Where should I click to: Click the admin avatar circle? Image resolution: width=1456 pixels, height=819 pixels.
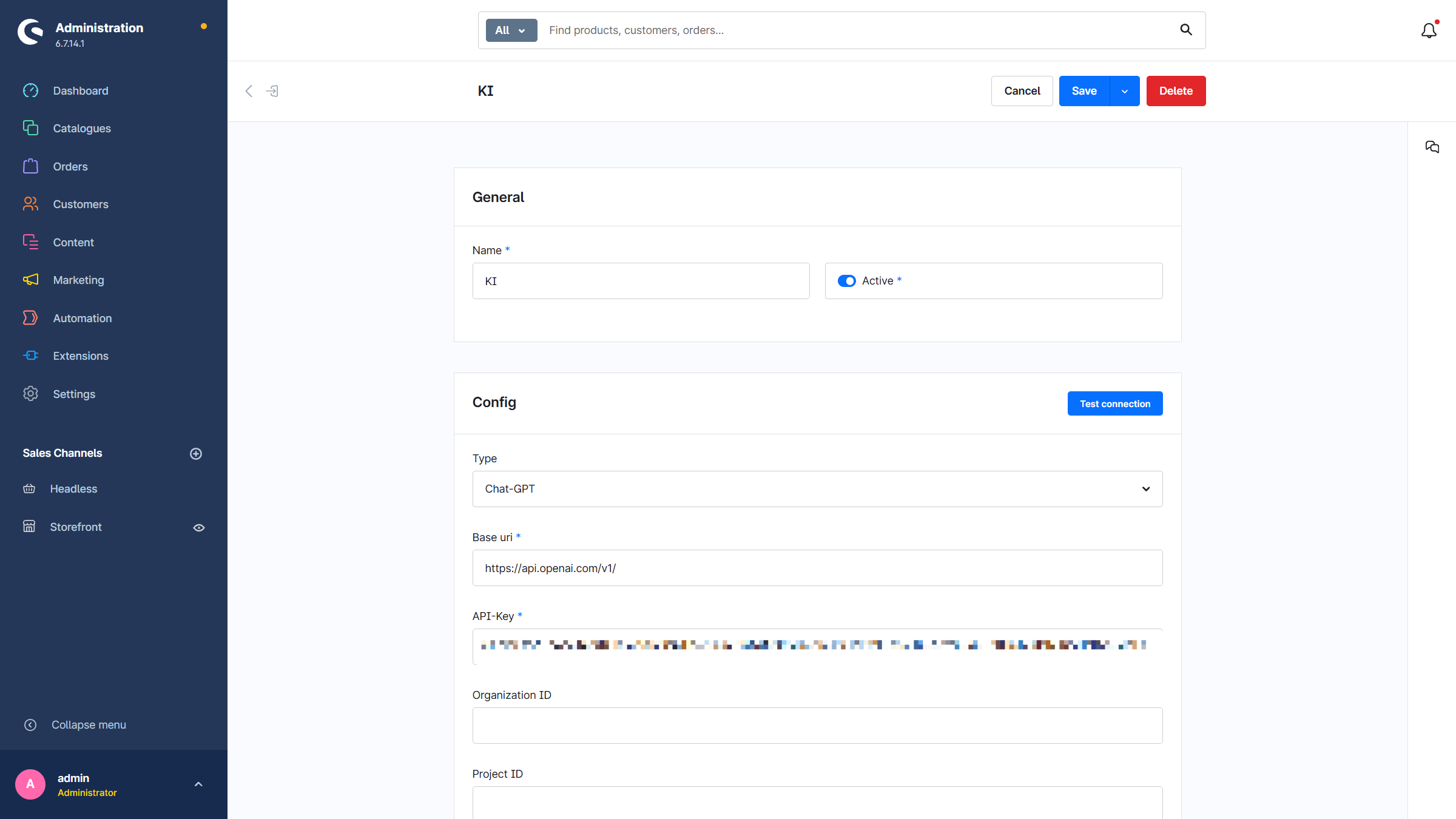click(x=30, y=784)
